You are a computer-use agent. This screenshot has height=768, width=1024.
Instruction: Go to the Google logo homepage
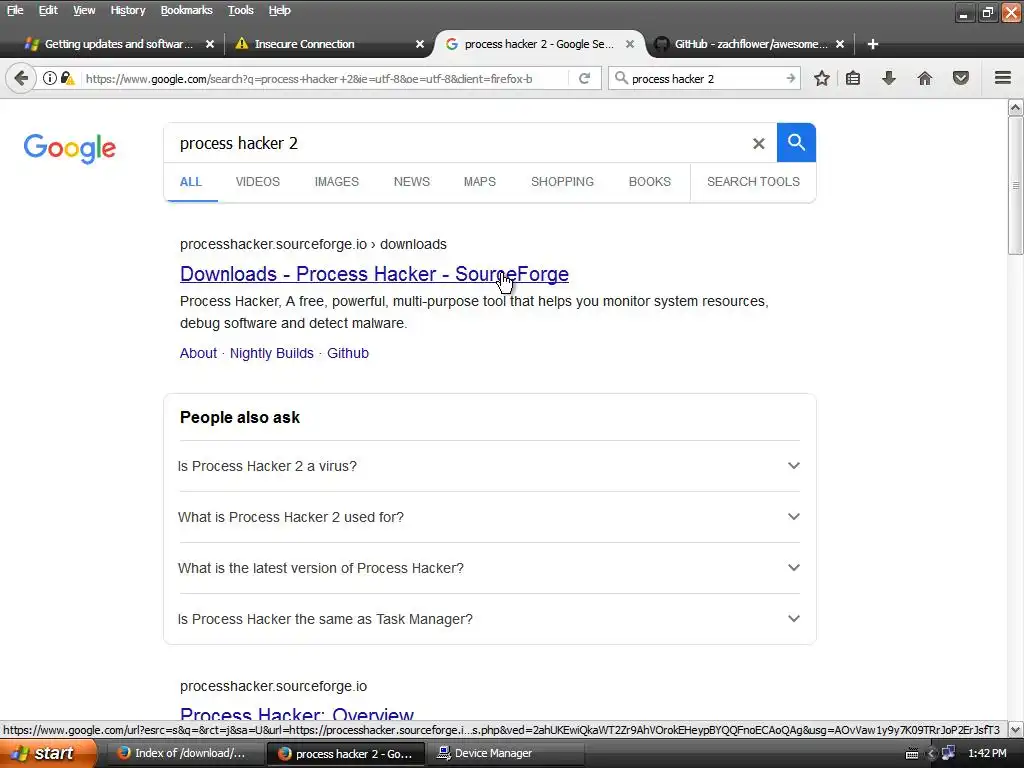click(x=70, y=148)
